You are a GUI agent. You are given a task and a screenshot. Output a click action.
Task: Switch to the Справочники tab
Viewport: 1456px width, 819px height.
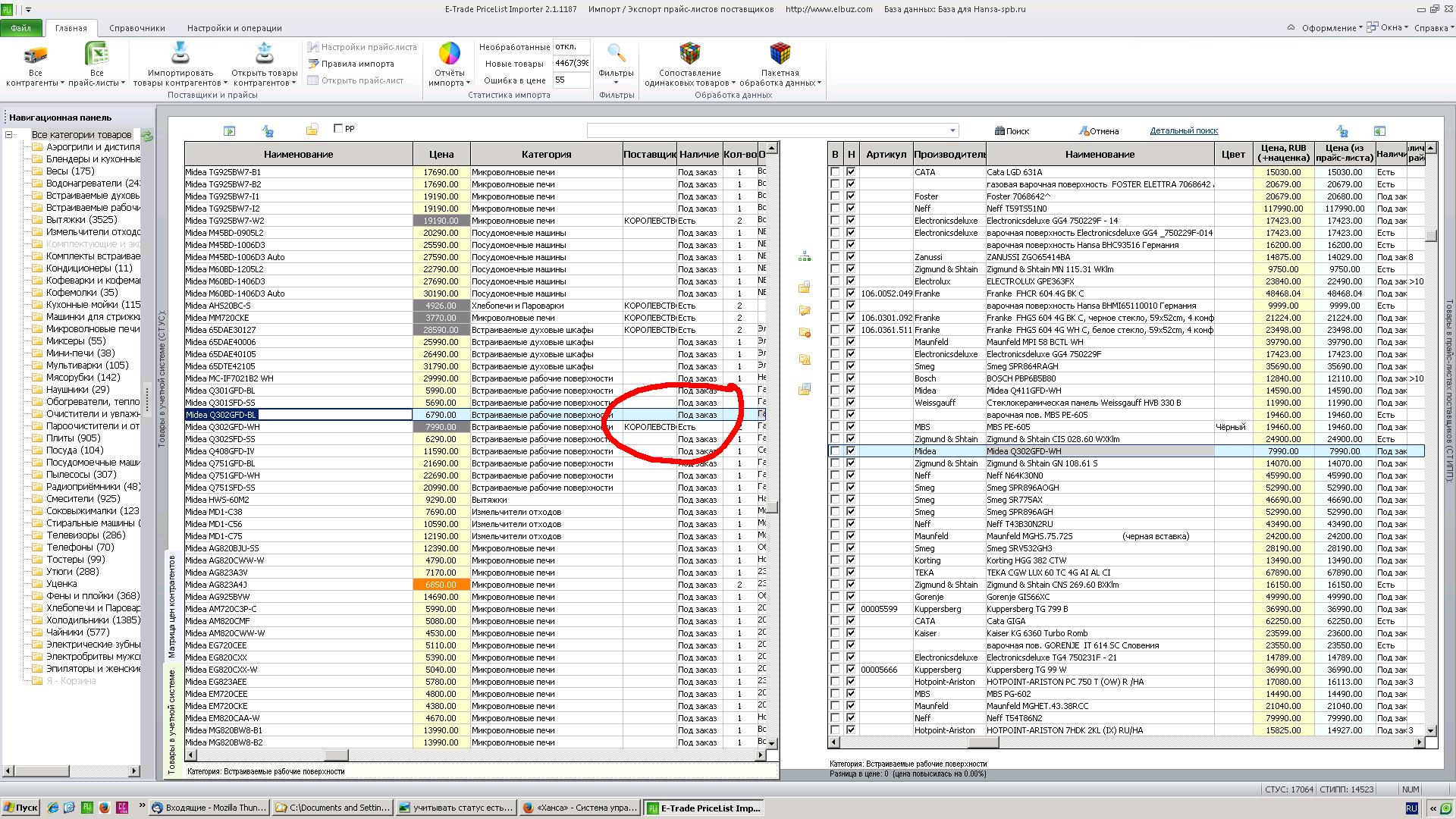(137, 28)
